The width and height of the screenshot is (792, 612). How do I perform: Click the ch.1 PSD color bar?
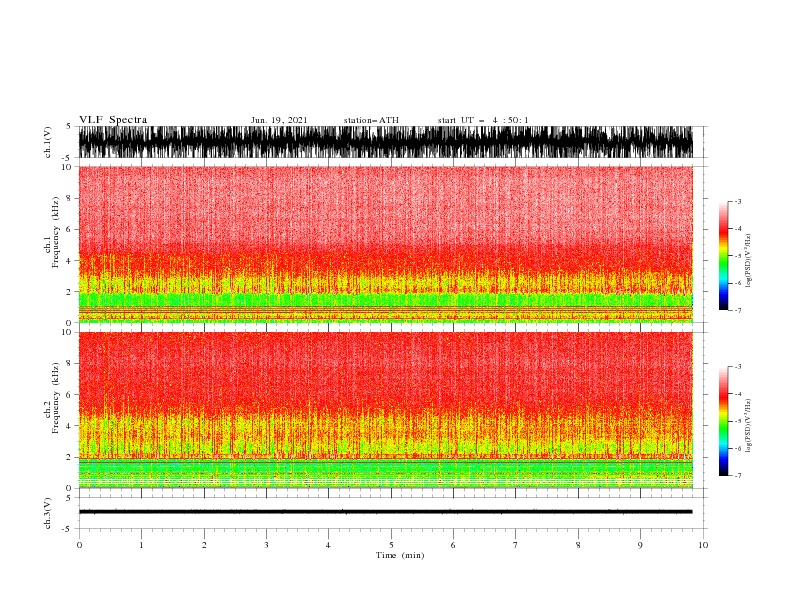pyautogui.click(x=723, y=256)
